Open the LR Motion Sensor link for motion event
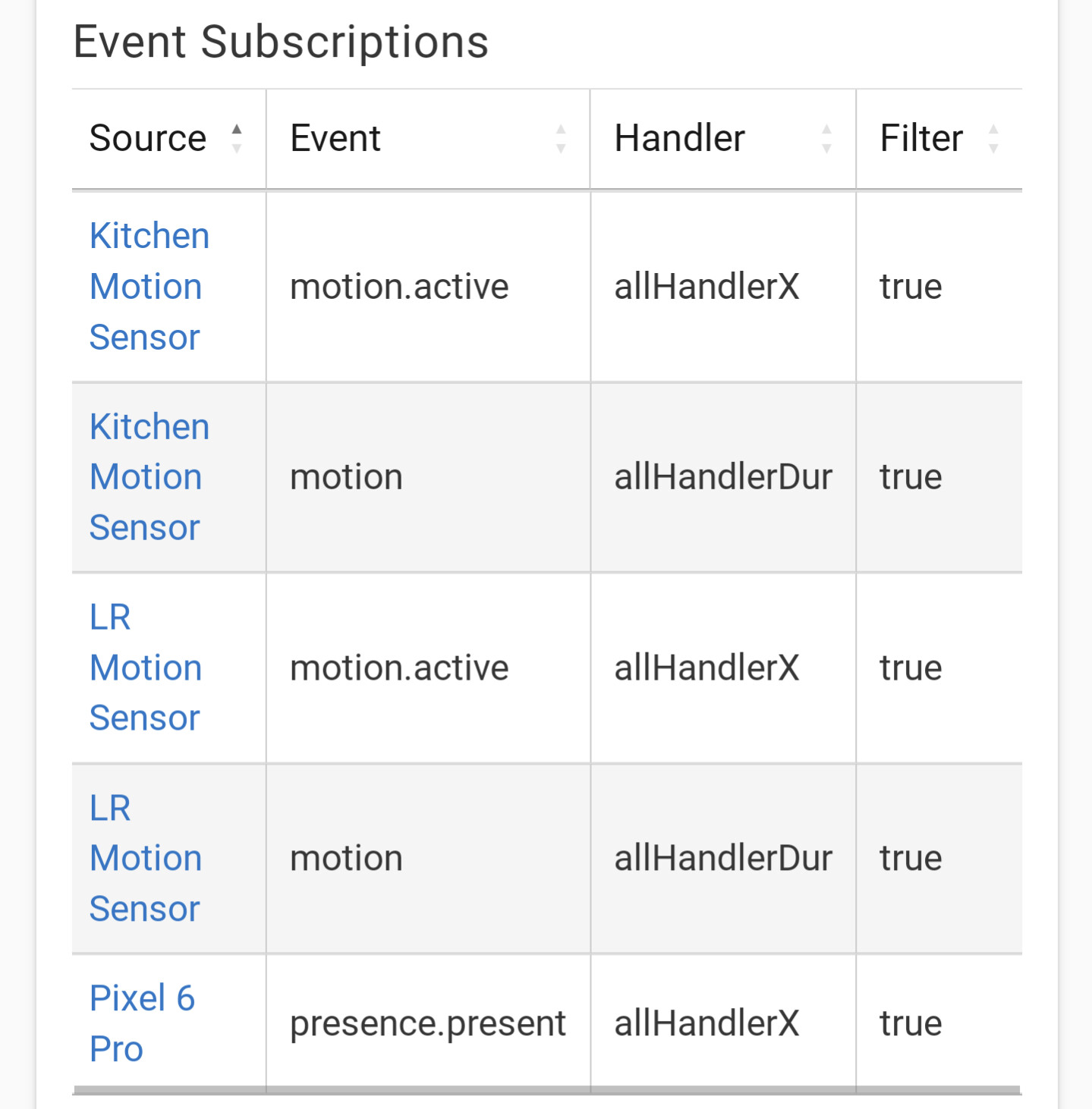1092x1109 pixels. [x=145, y=857]
